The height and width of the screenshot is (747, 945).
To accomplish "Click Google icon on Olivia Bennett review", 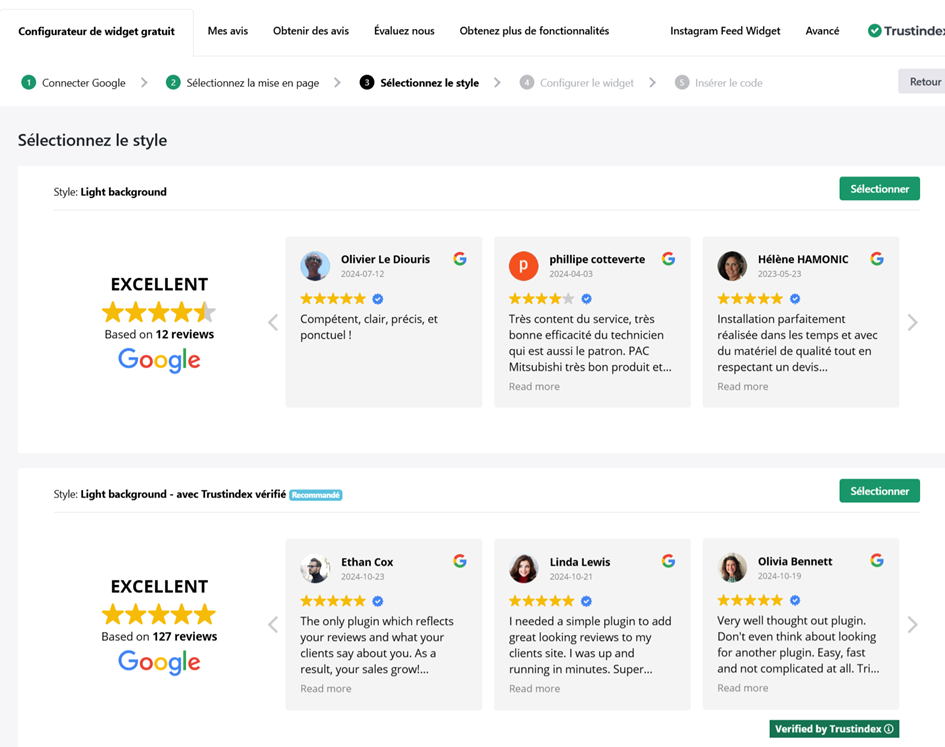I will (x=877, y=561).
